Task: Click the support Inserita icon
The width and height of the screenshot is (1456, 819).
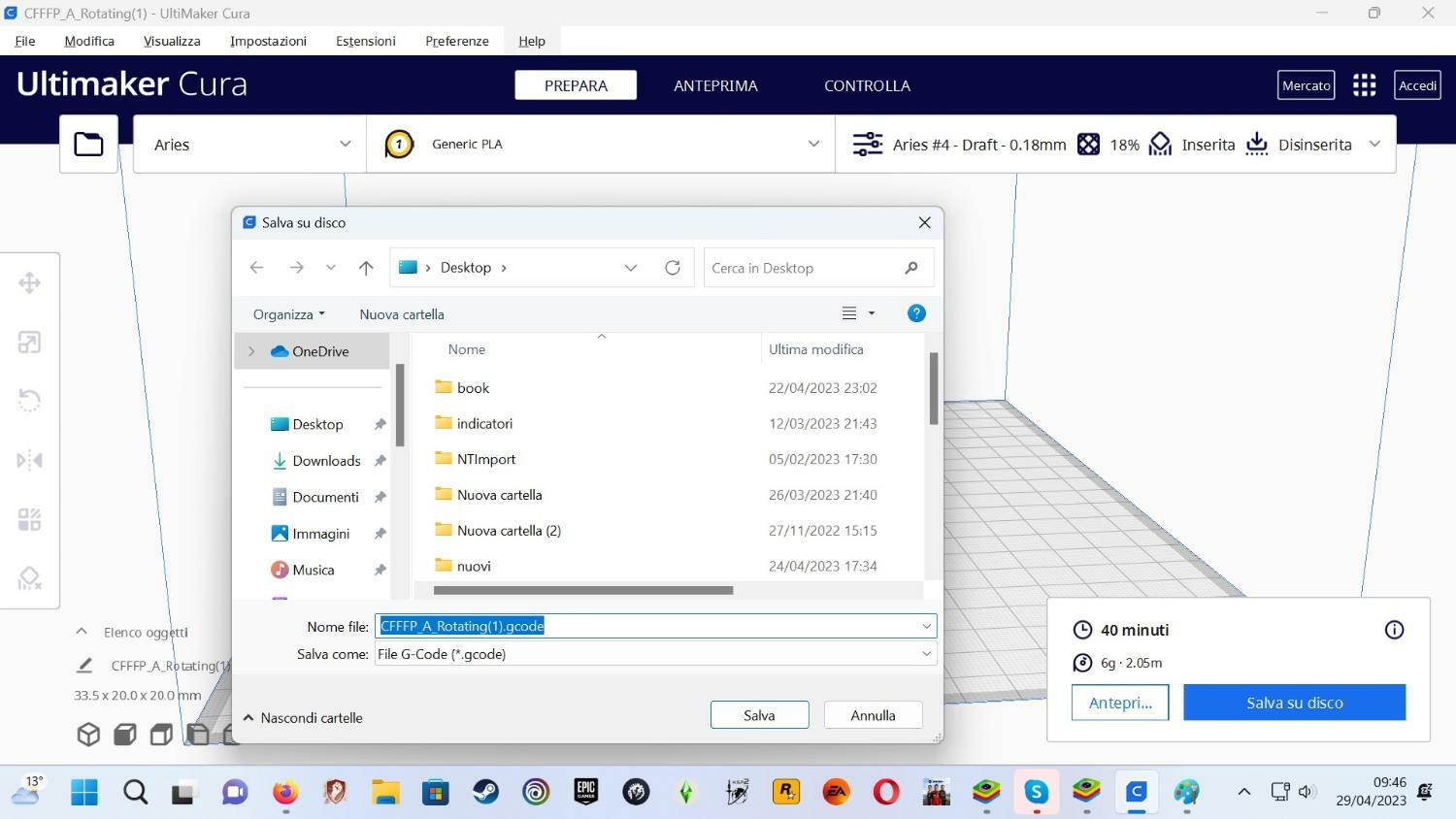Action: (1160, 145)
